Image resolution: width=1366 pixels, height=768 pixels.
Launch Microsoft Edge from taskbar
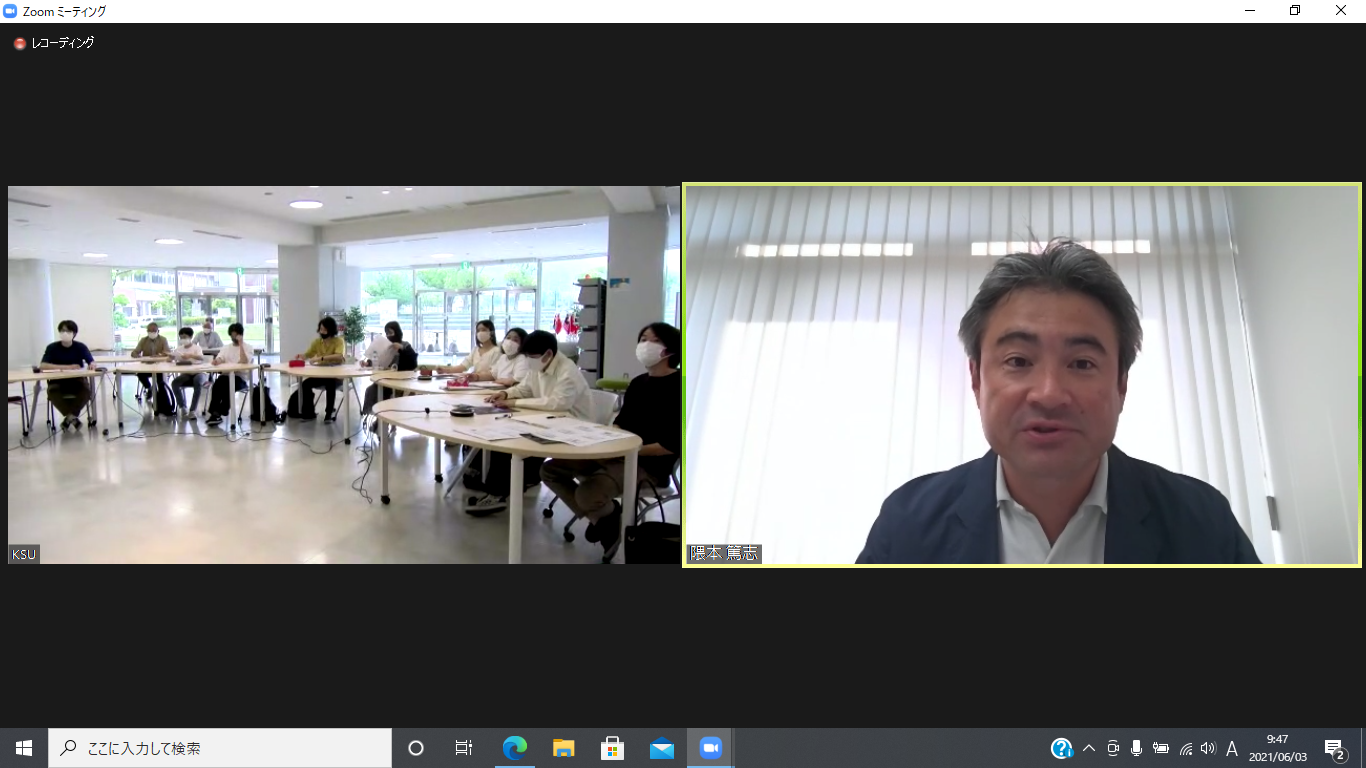coord(514,748)
